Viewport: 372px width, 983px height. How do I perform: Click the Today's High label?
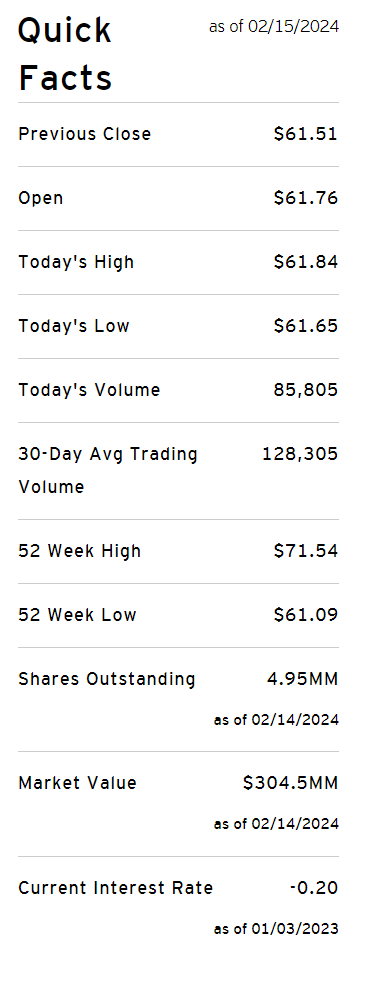click(x=76, y=262)
